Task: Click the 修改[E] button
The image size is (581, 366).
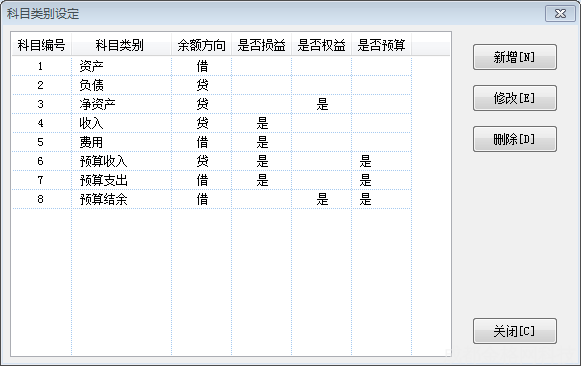Action: pos(514,98)
